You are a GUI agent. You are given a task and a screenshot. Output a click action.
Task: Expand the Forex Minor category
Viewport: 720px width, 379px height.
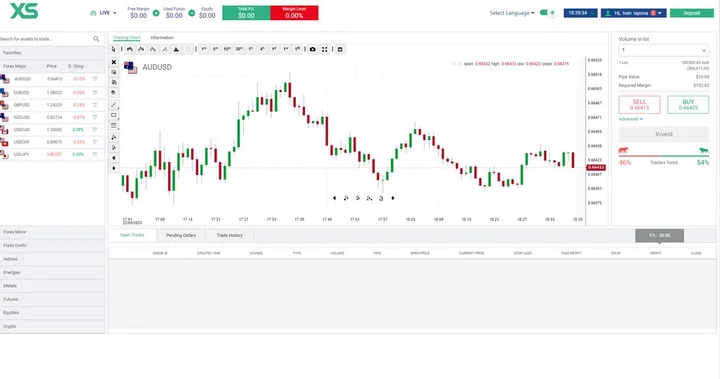(52, 232)
